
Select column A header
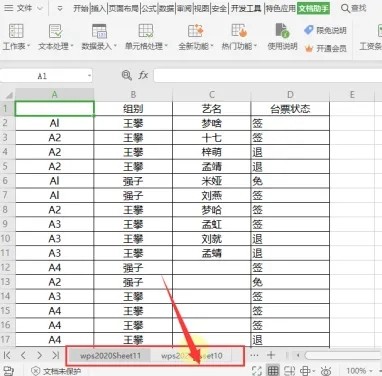click(x=55, y=95)
